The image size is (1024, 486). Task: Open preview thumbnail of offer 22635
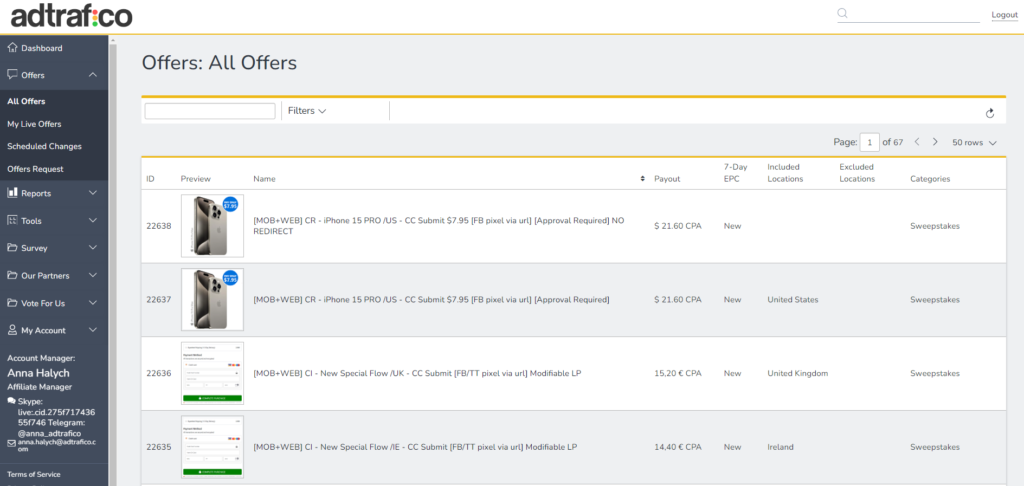212,447
